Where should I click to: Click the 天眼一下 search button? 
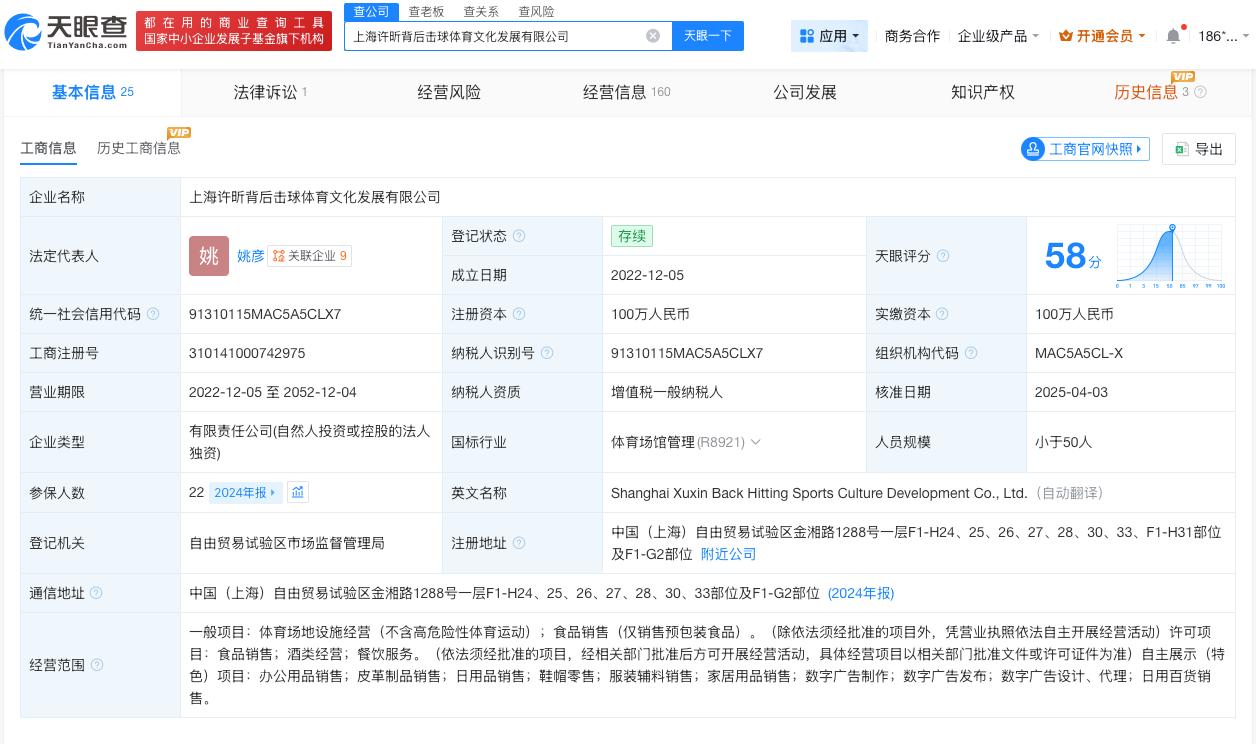click(x=707, y=35)
